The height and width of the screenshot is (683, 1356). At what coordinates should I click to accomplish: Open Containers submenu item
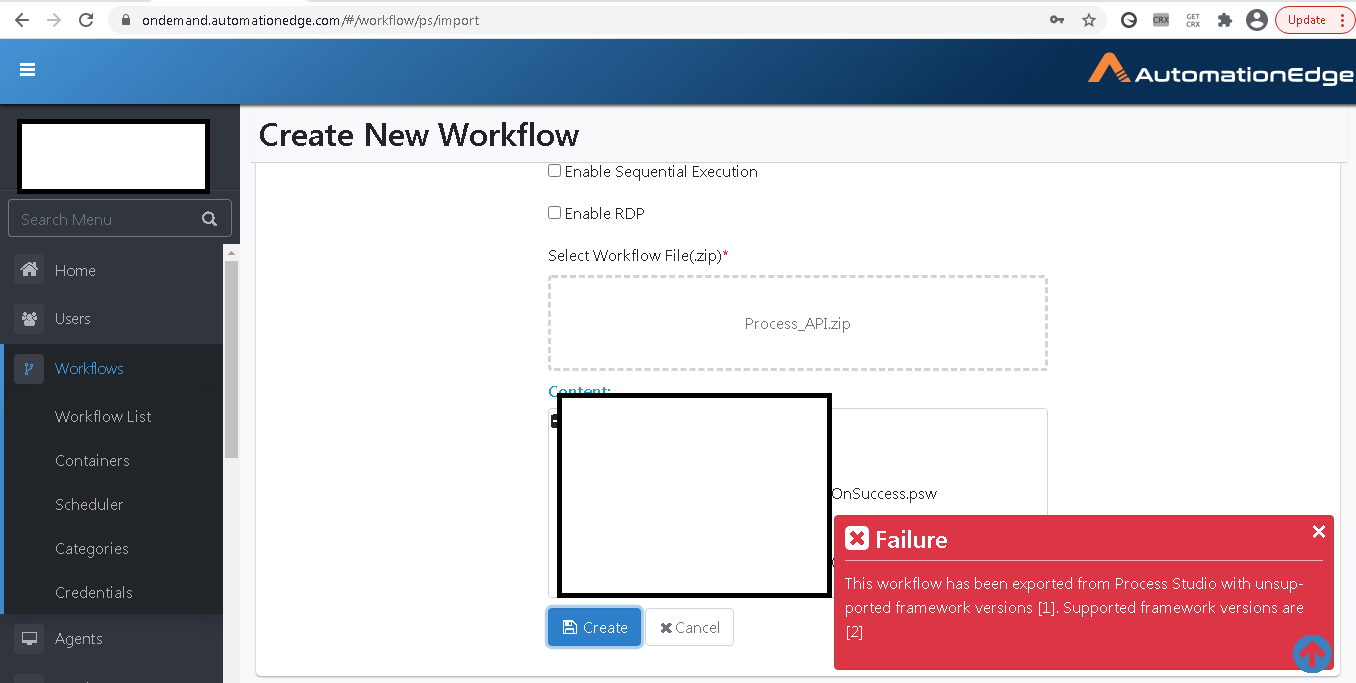tap(92, 460)
